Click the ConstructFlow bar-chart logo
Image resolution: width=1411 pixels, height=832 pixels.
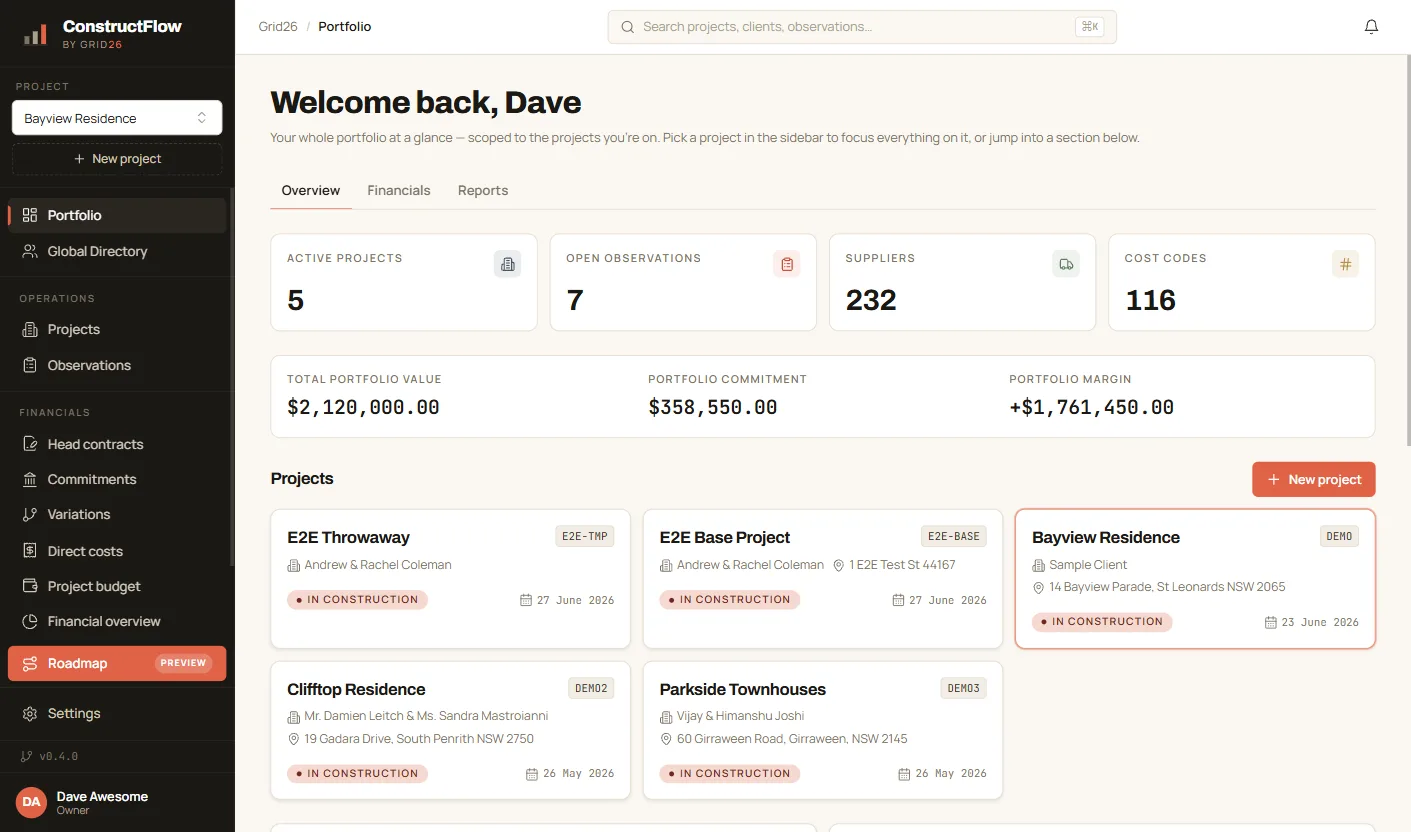(35, 34)
